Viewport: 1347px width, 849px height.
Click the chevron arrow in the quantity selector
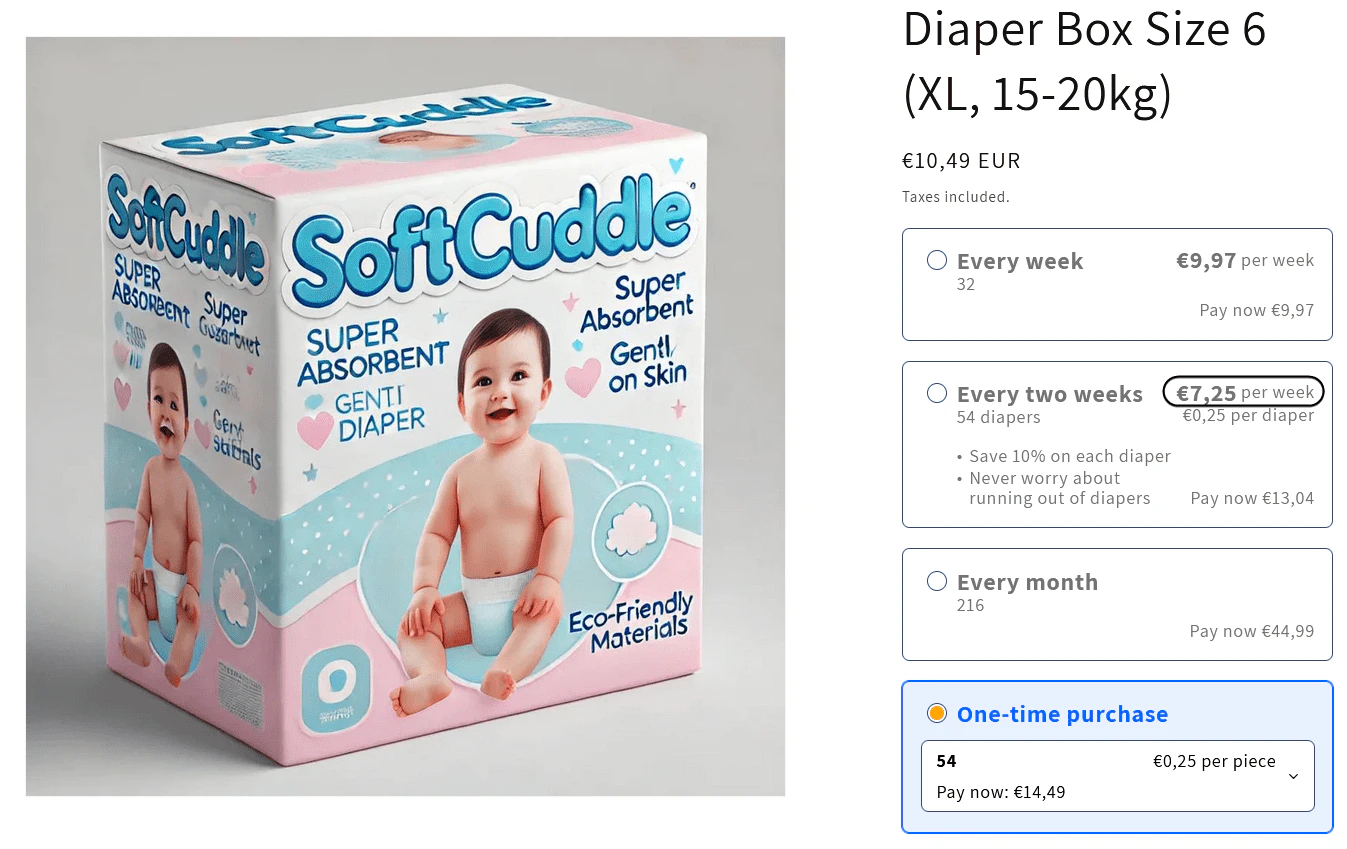1293,776
